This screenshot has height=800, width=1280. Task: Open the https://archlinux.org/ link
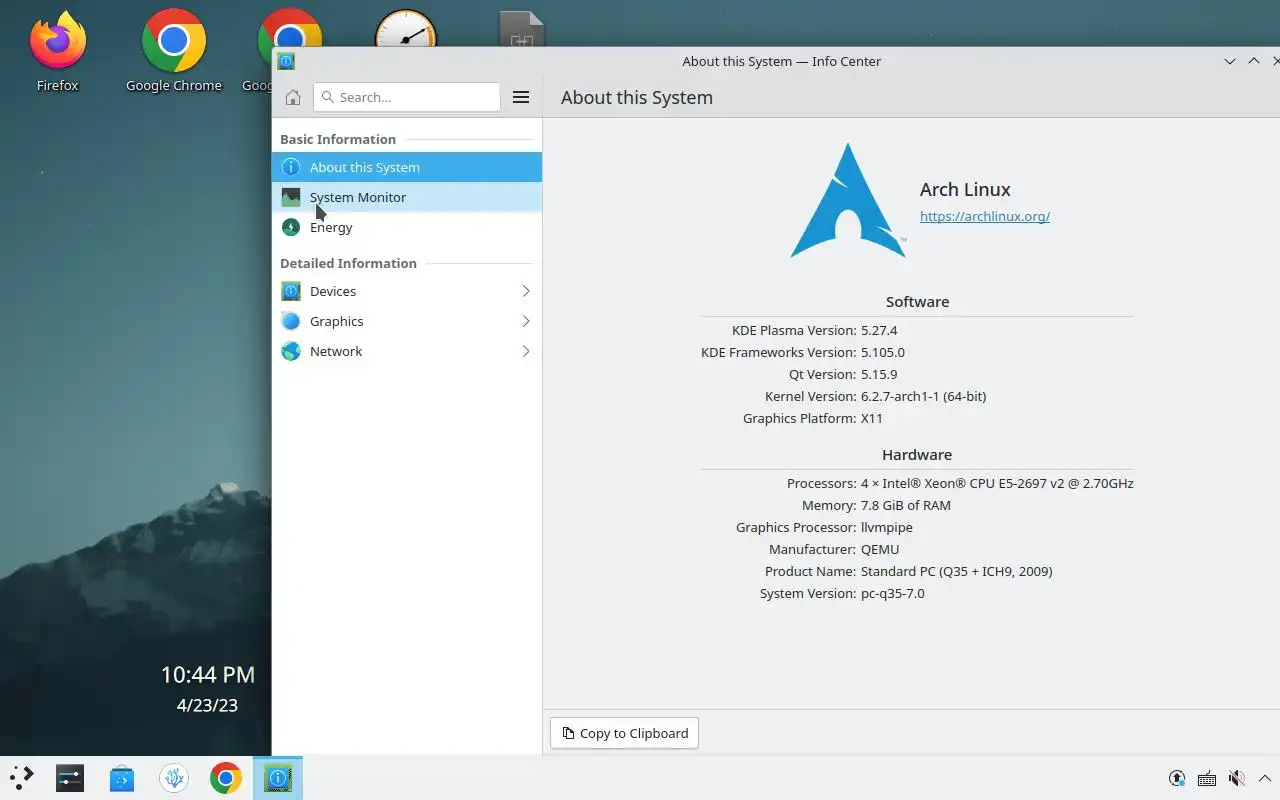[x=985, y=216]
